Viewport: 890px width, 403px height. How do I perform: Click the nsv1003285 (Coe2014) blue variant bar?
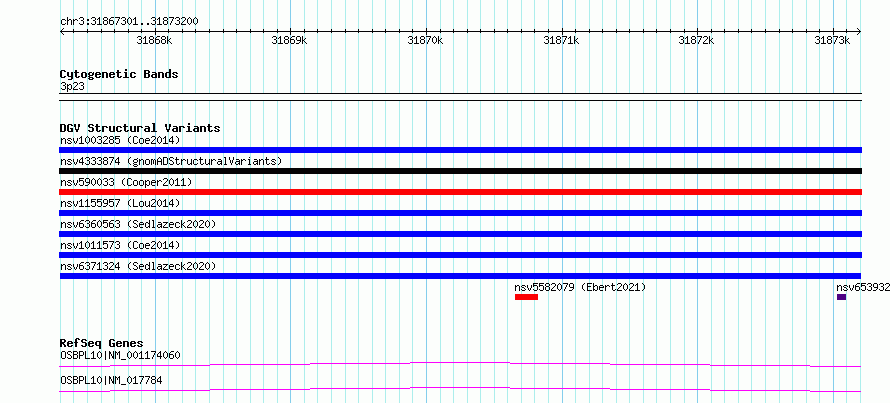tap(460, 150)
